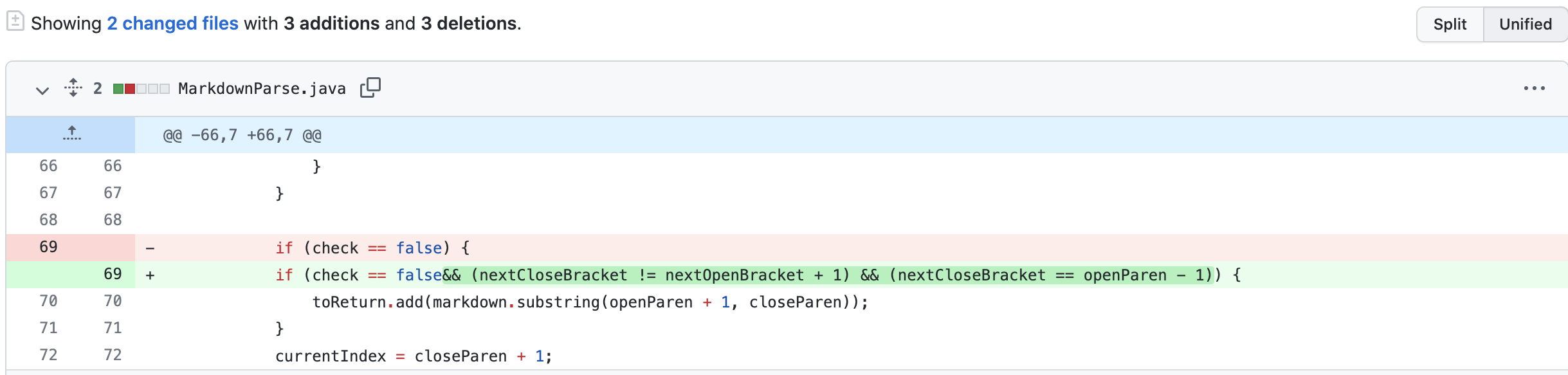Click the plus marker on added line

150,275
